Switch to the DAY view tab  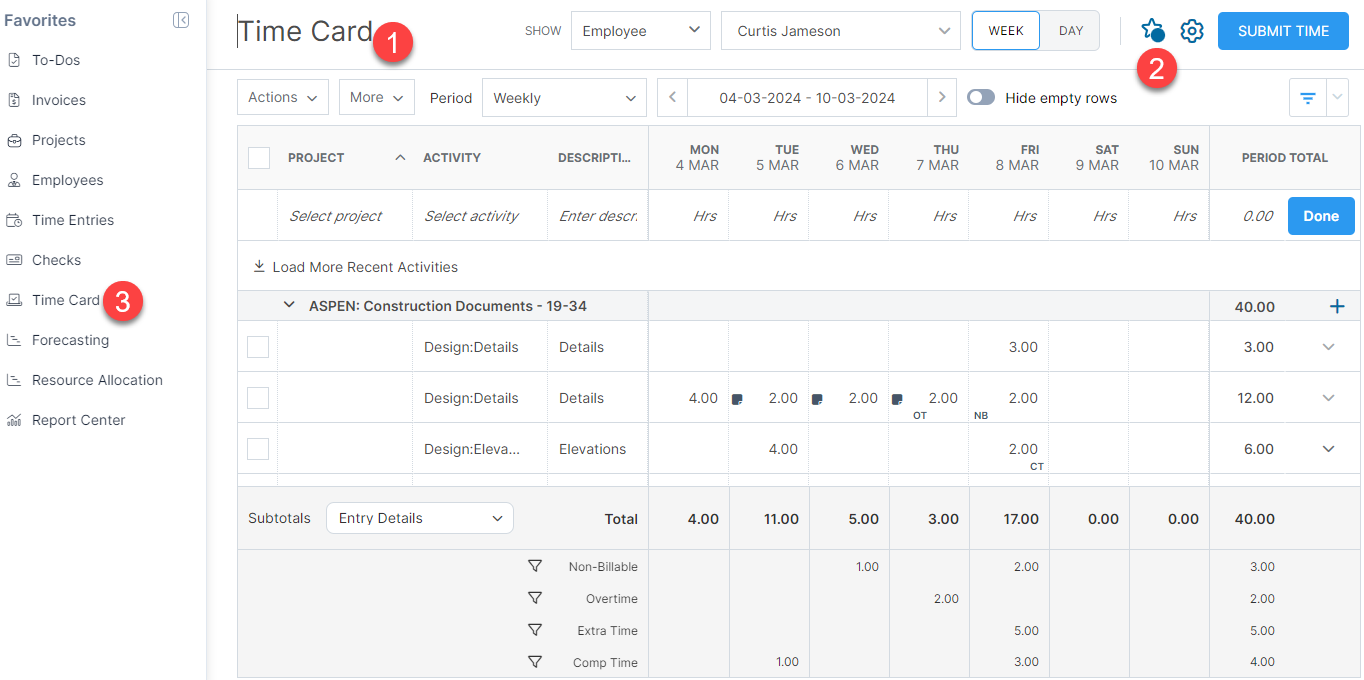[x=1069, y=30]
